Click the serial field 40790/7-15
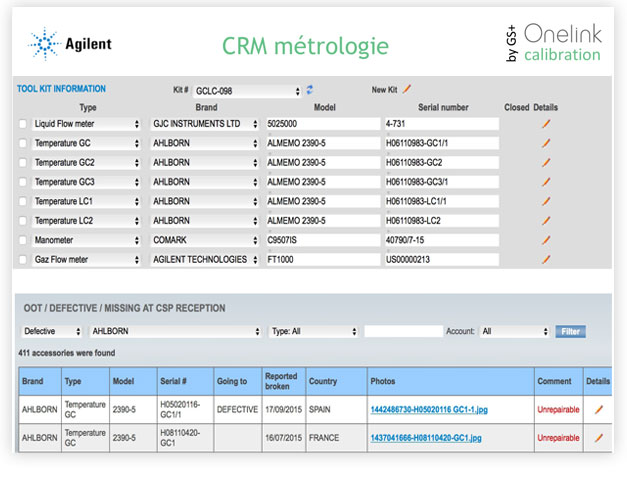627x498 pixels. point(441,240)
